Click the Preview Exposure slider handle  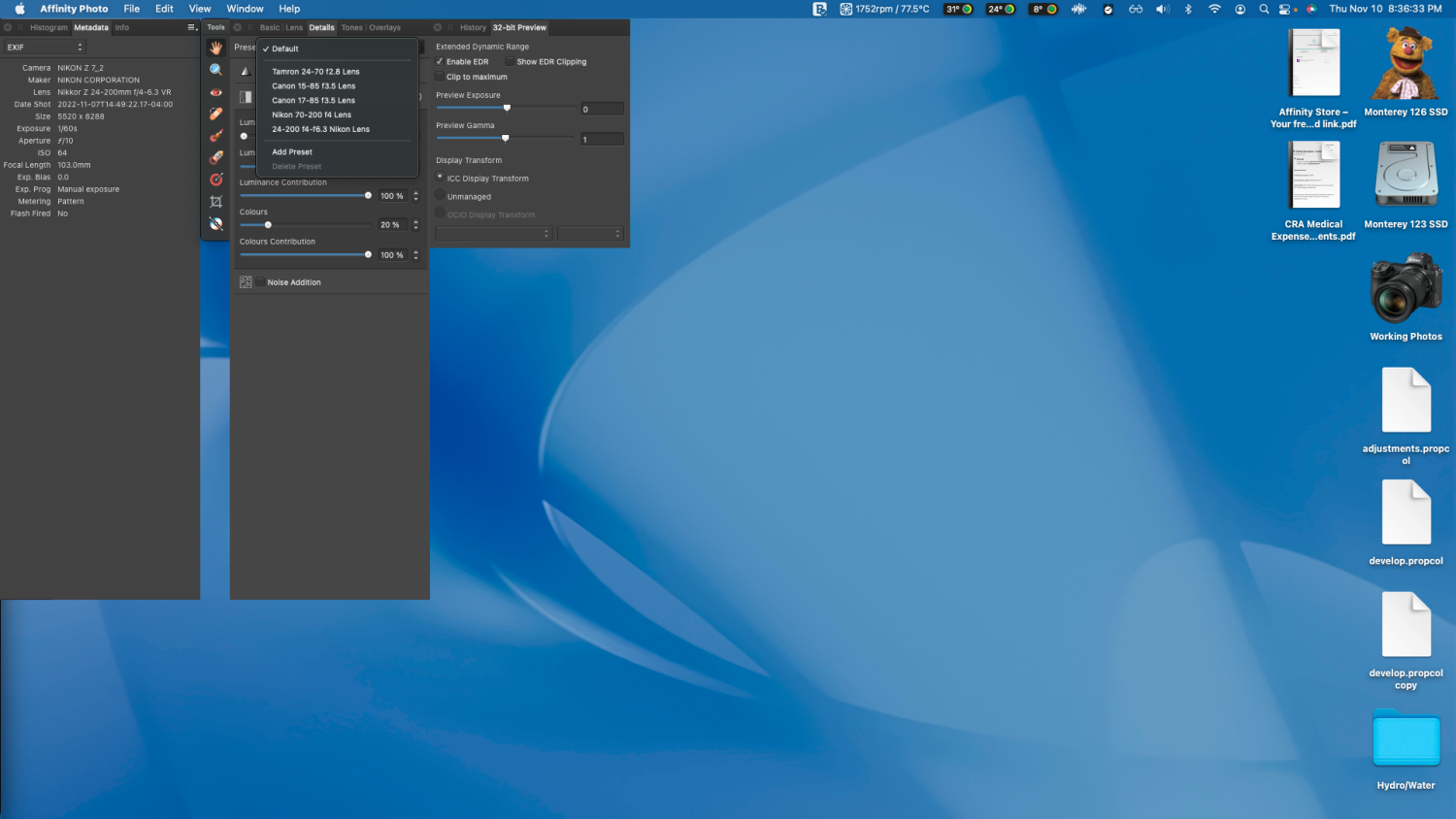tap(507, 108)
